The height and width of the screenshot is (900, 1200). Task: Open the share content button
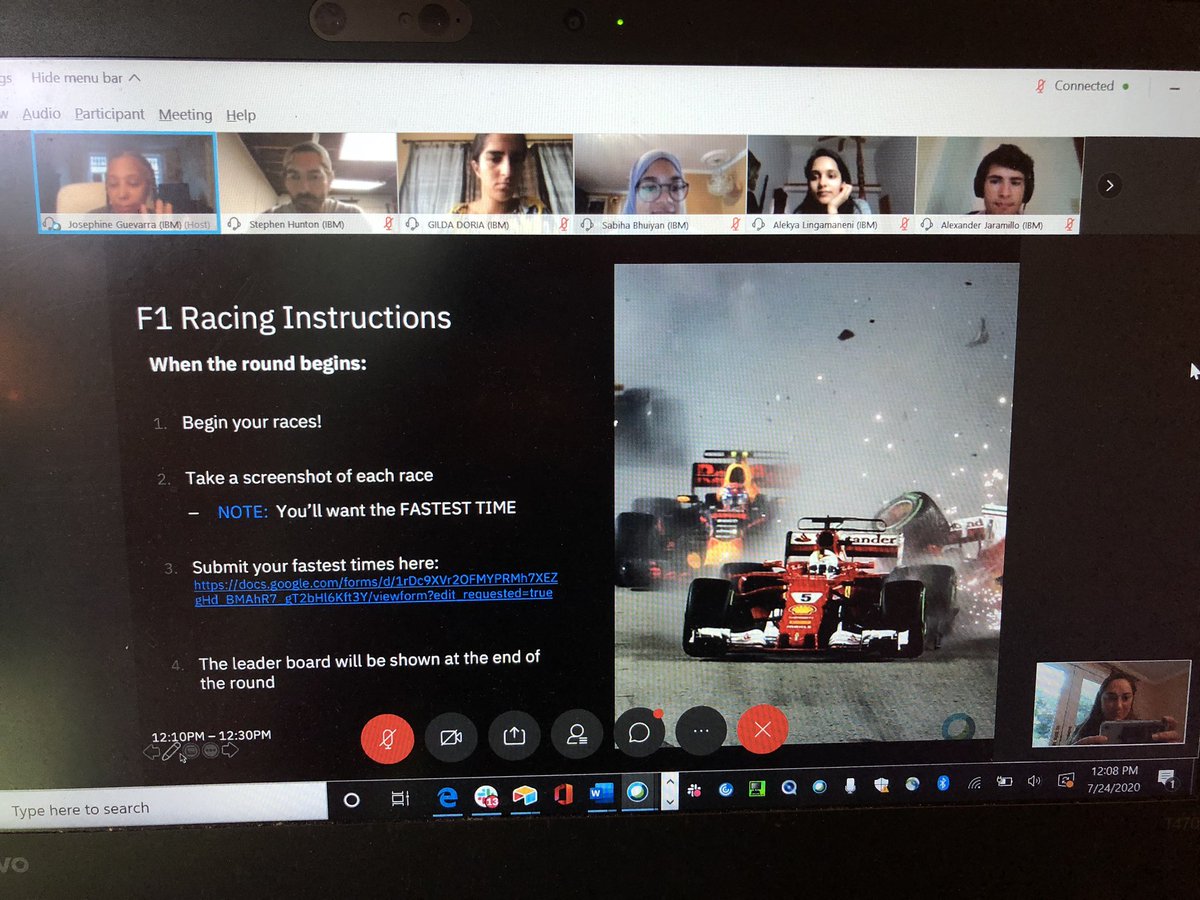pyautogui.click(x=514, y=734)
